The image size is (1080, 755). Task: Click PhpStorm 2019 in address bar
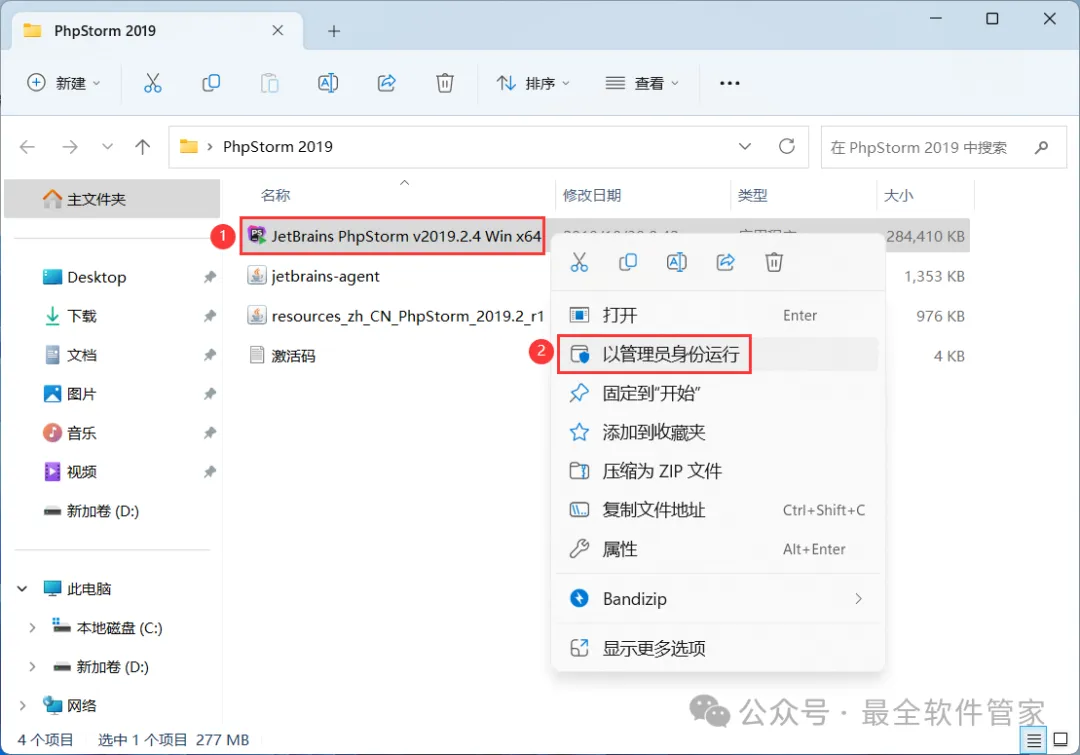click(x=278, y=147)
